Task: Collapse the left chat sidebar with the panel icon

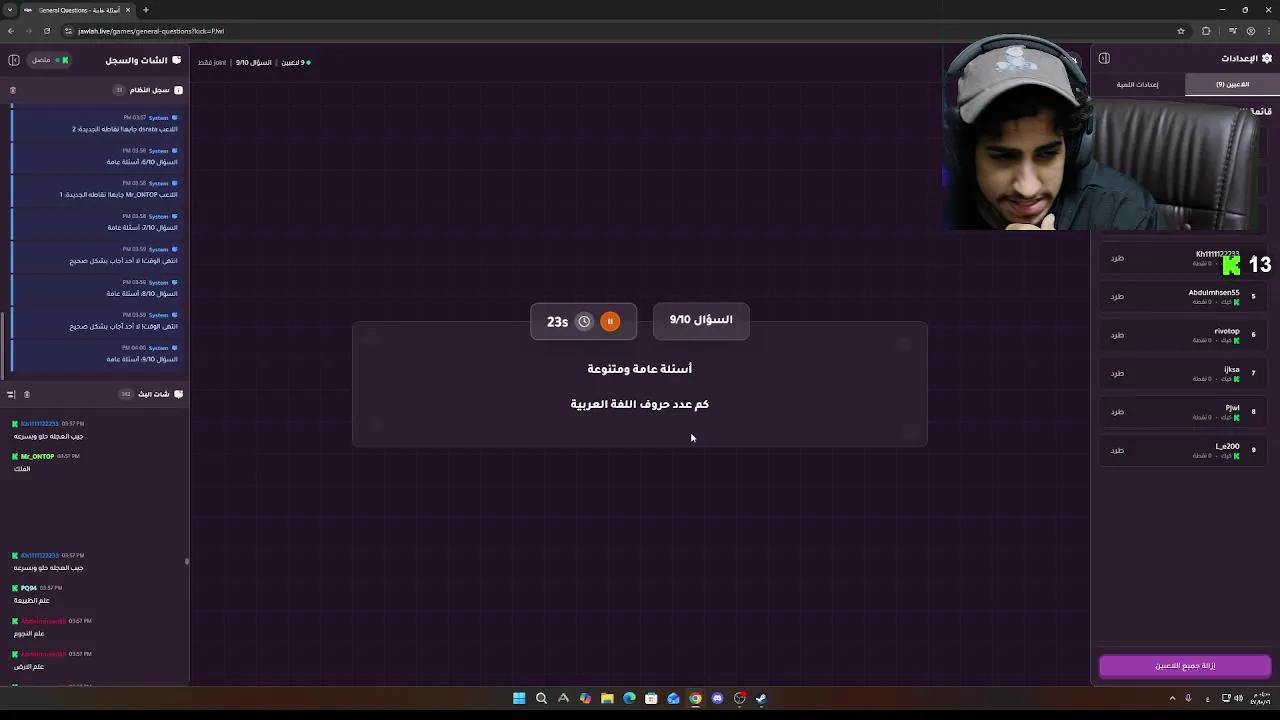Action: 14,60
